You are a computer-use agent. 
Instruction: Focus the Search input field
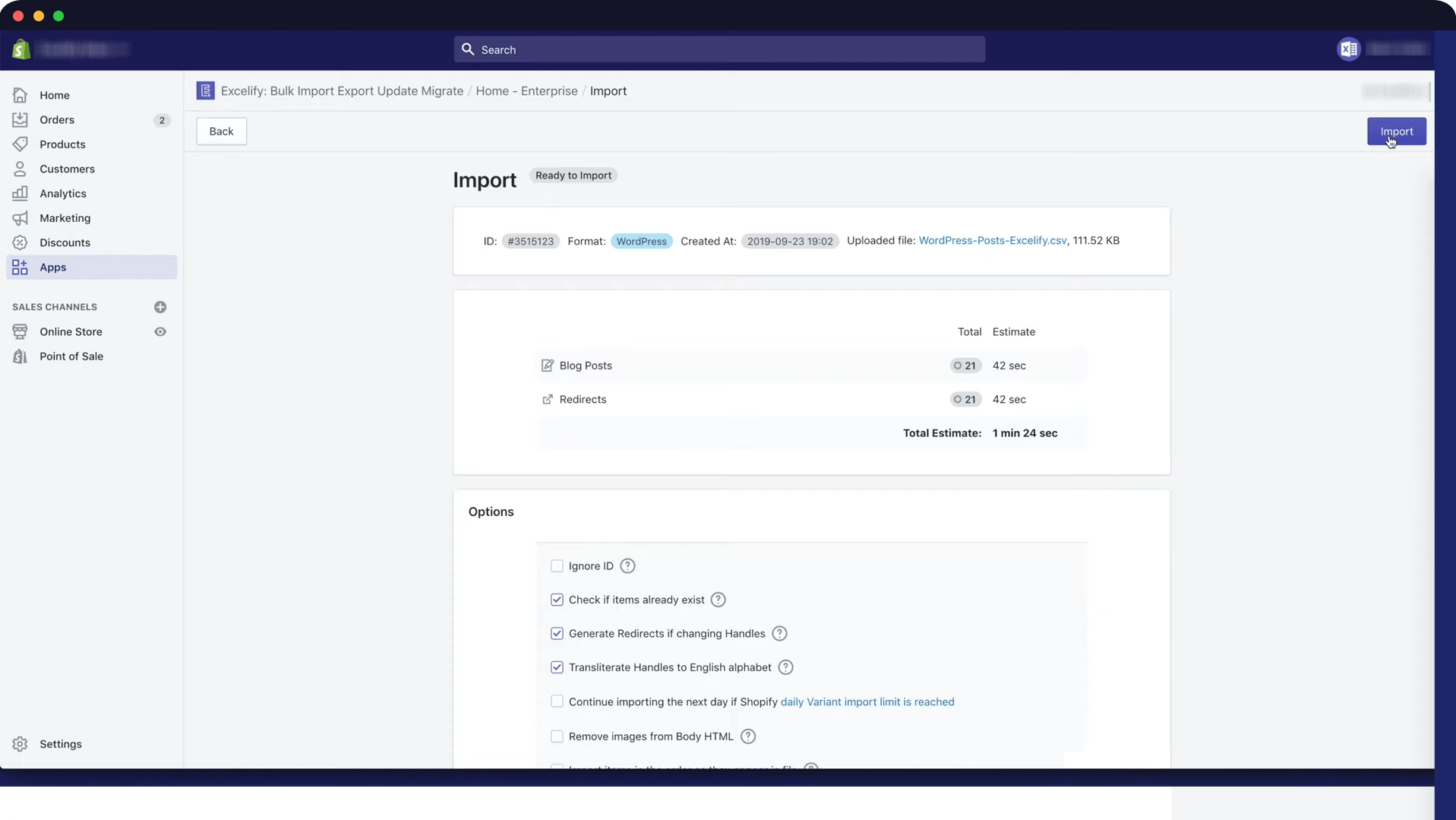pos(719,49)
